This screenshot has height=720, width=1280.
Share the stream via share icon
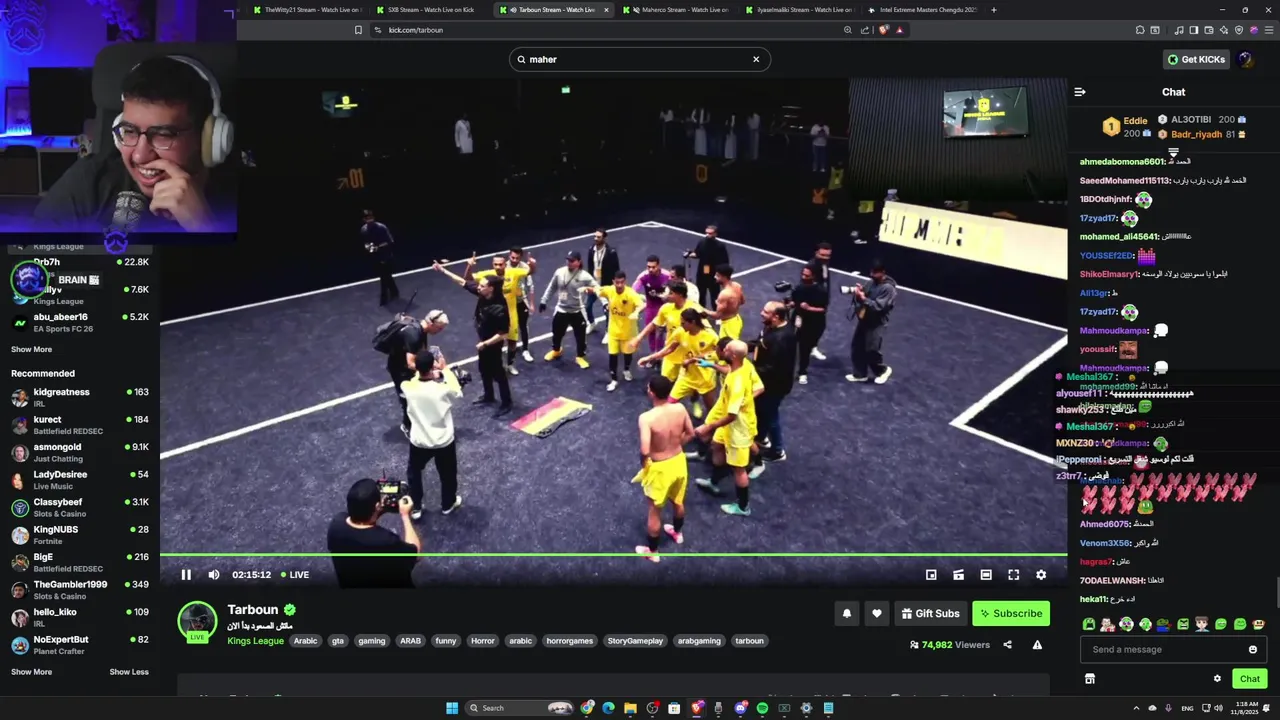(1007, 645)
